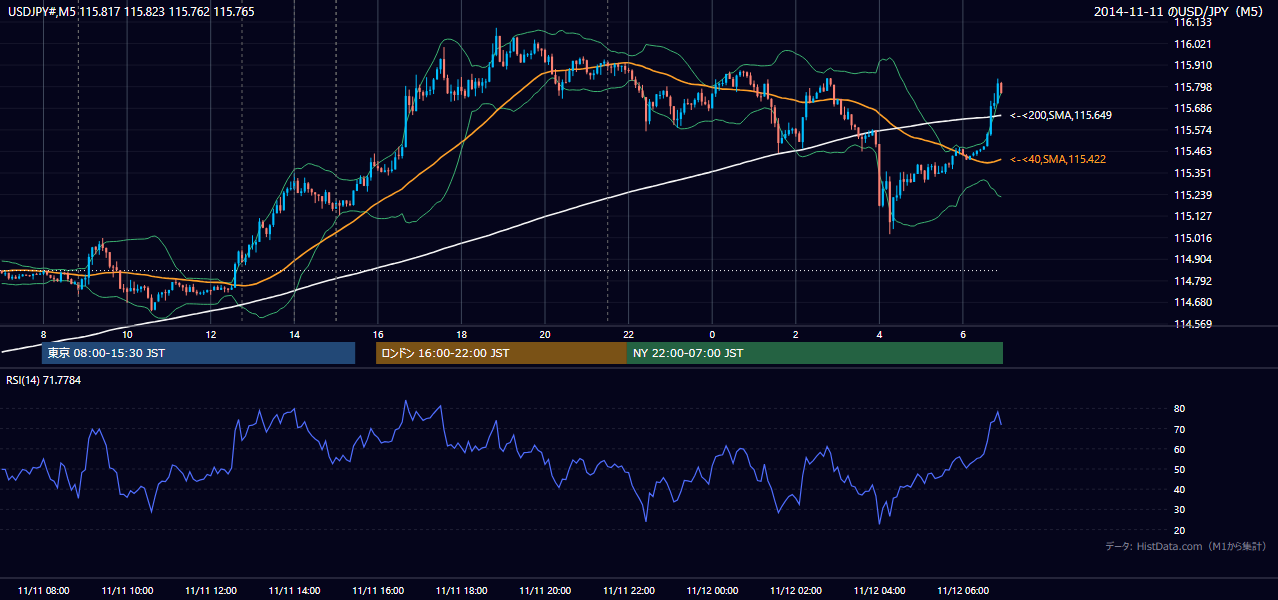
Task: Click hour label 16 under the price chart
Action: tap(378, 333)
